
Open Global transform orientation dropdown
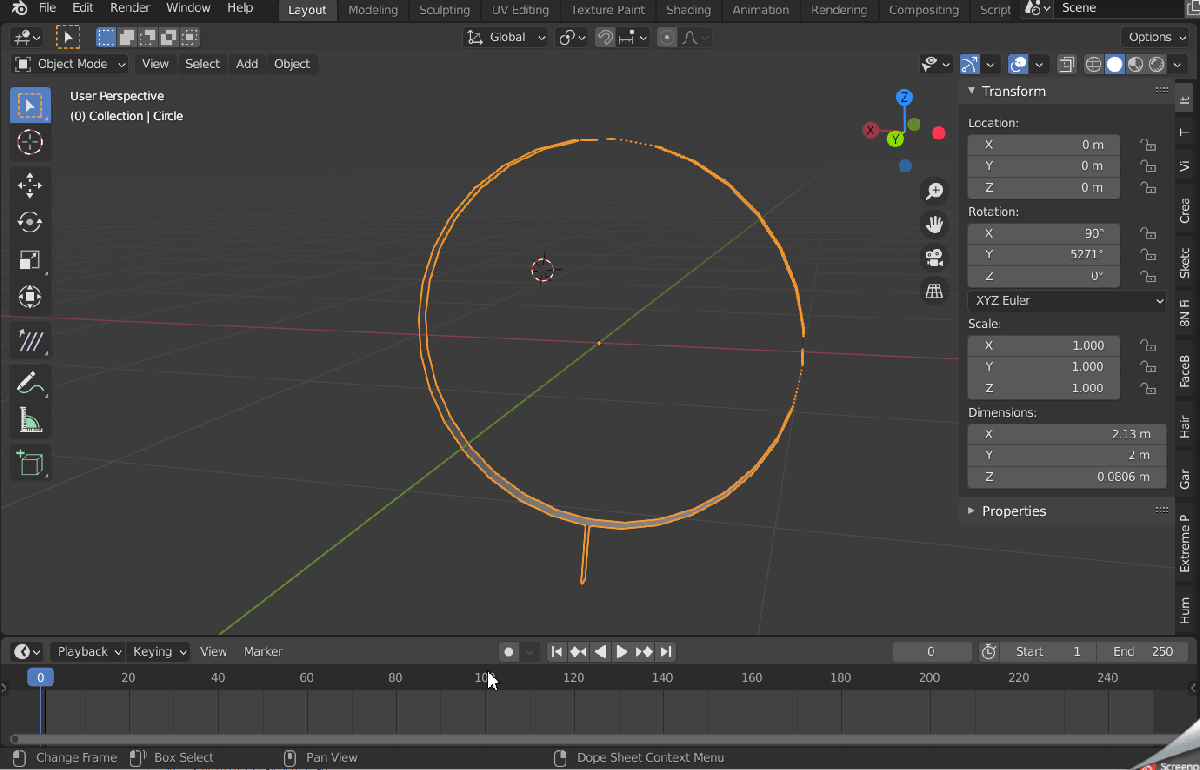[506, 37]
